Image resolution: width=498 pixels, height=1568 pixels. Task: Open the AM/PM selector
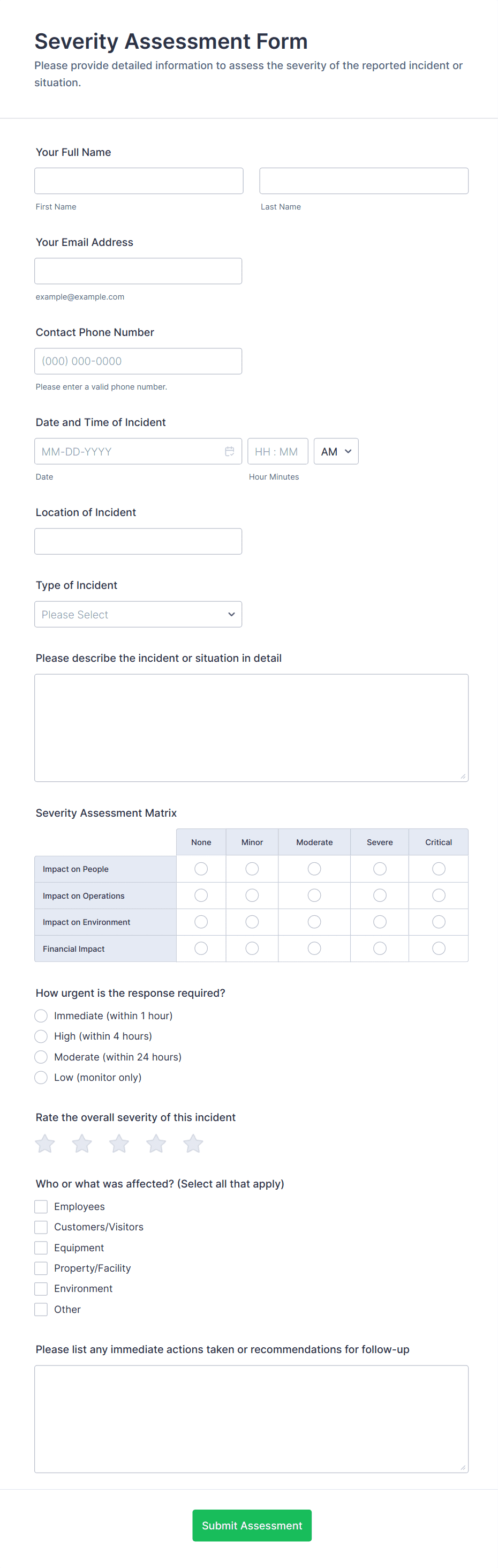(336, 451)
